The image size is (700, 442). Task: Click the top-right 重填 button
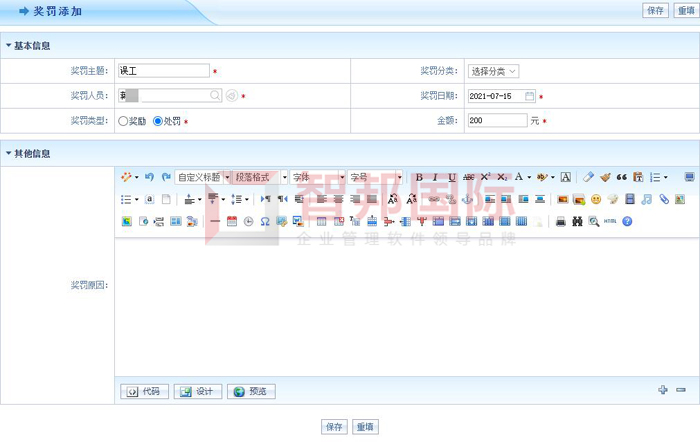[x=685, y=10]
